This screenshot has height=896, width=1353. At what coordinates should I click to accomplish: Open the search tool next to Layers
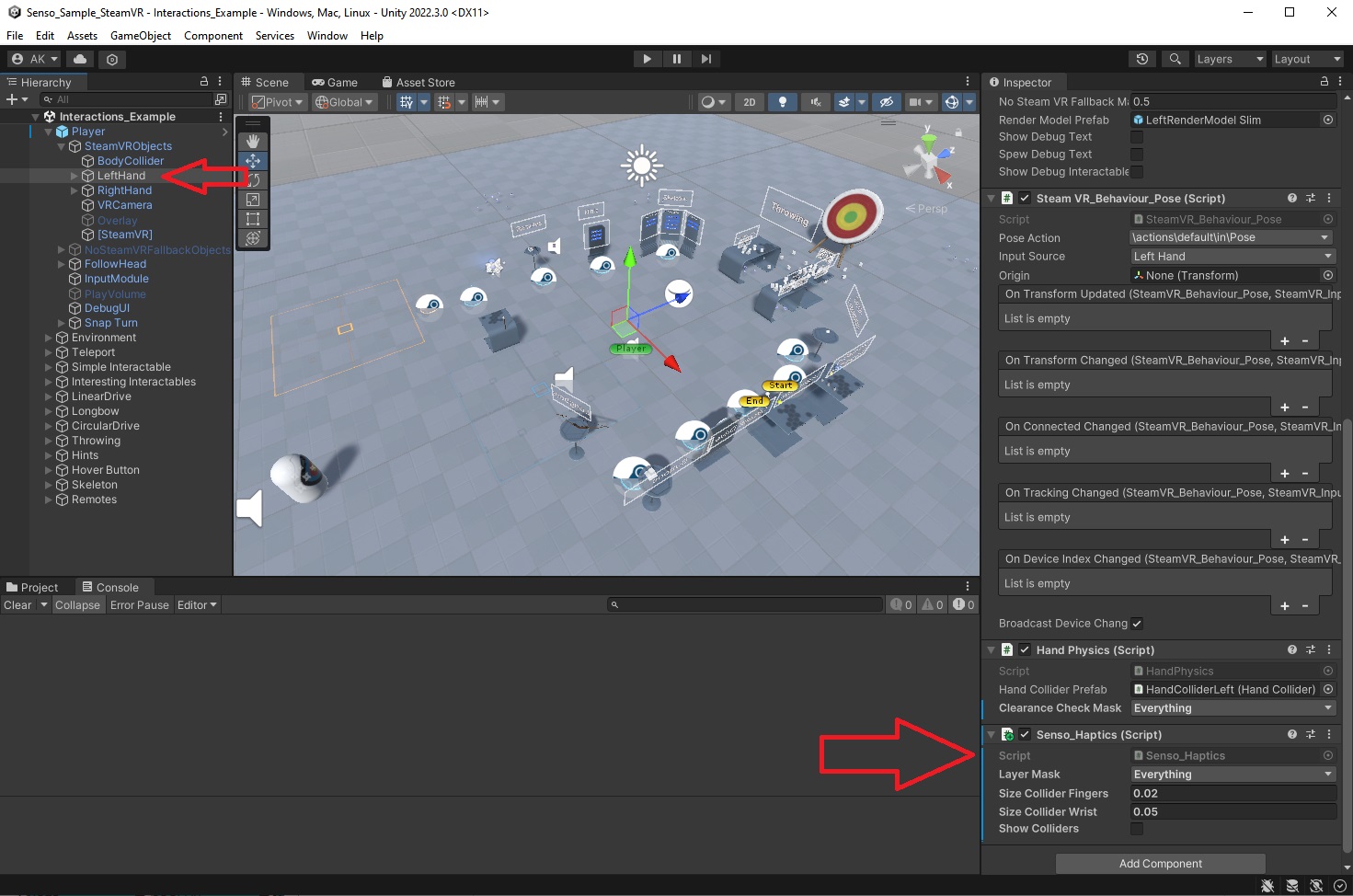click(x=1175, y=59)
